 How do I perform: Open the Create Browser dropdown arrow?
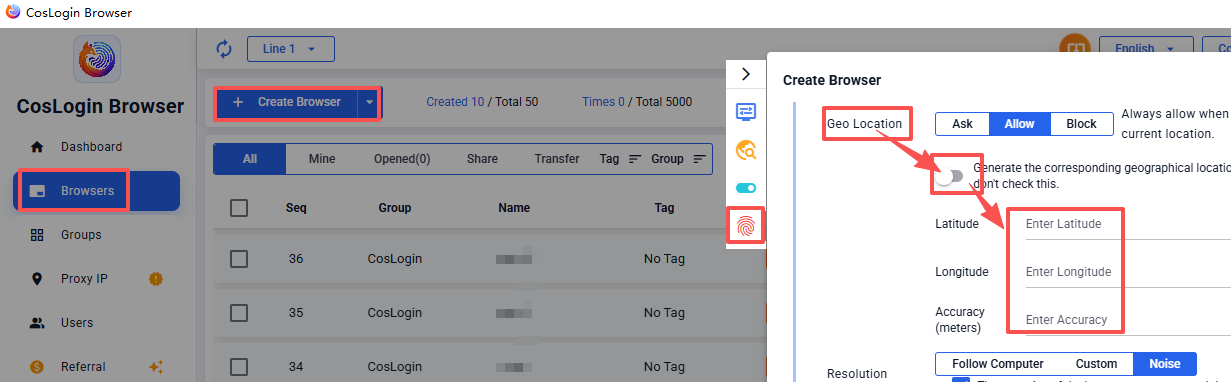[x=369, y=102]
